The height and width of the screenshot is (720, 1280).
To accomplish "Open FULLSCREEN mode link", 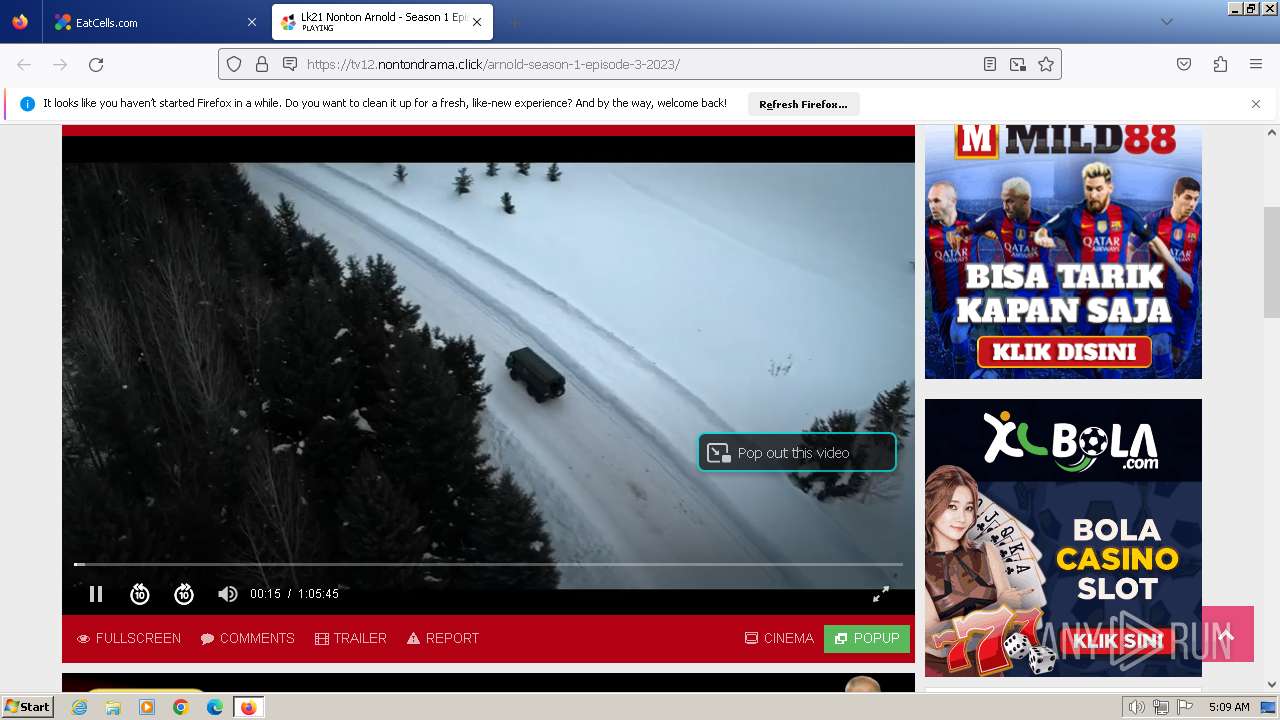I will (129, 638).
